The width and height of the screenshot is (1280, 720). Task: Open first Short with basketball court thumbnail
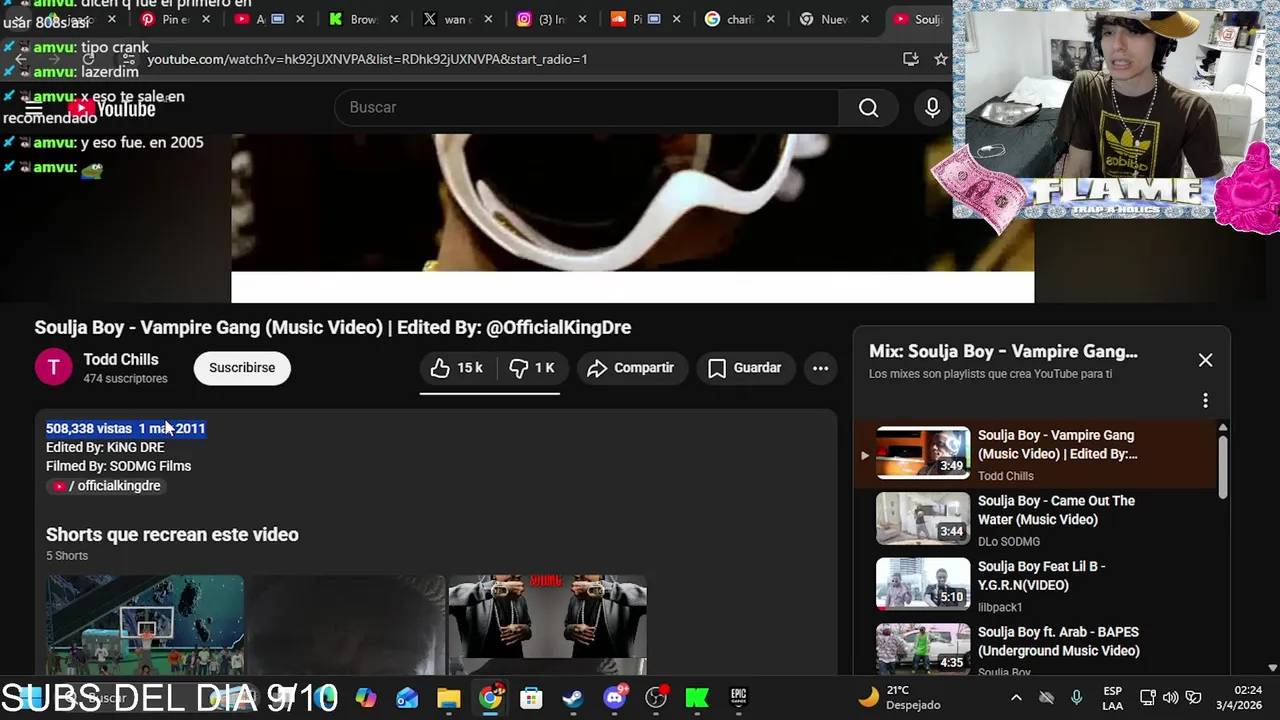(x=145, y=625)
